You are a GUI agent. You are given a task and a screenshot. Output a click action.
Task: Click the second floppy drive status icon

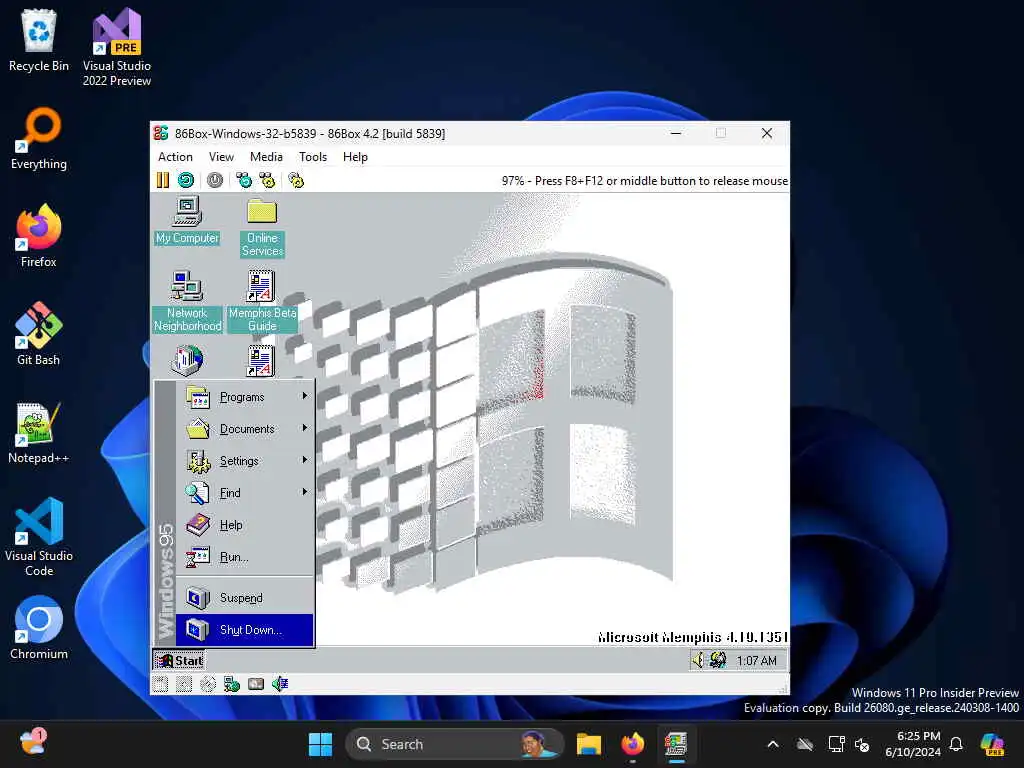(x=184, y=684)
